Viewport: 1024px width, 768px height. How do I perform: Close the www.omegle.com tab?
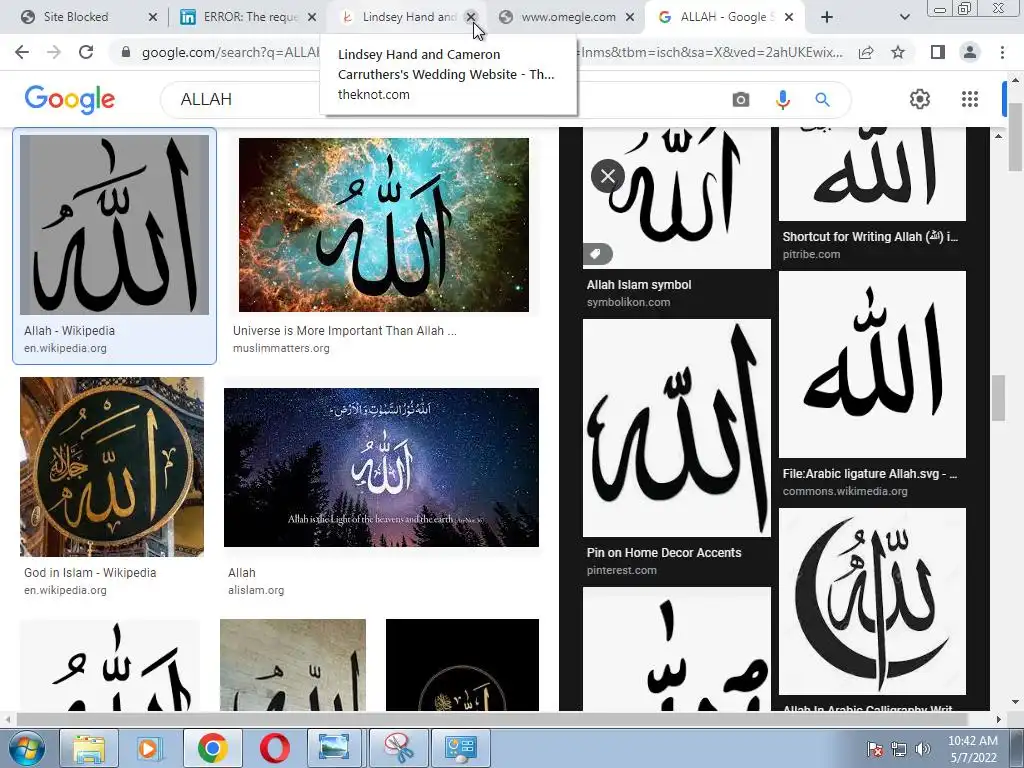pyautogui.click(x=630, y=17)
